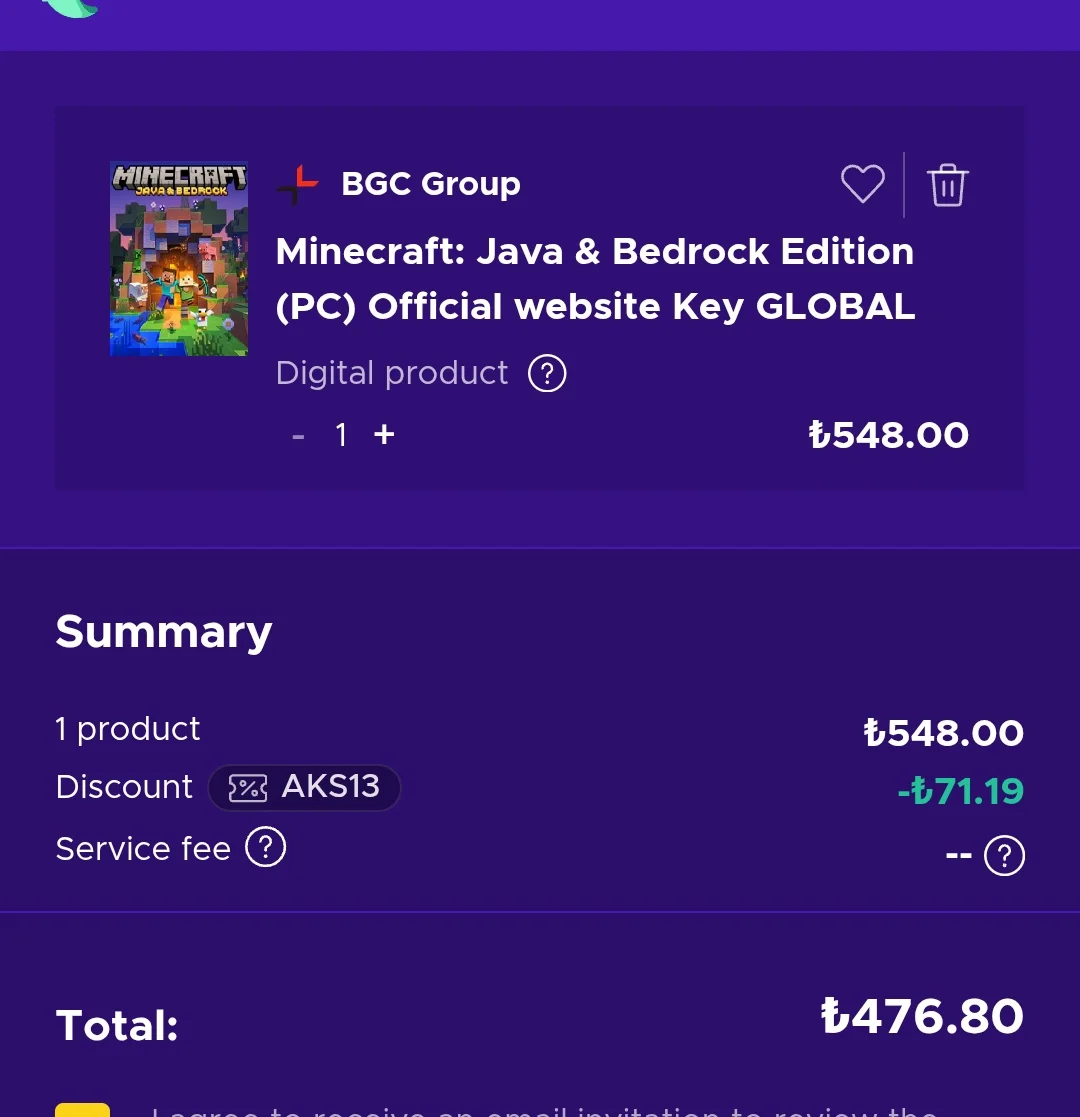Open the Digital product help icon
Viewport: 1080px width, 1117px height.
coord(547,374)
